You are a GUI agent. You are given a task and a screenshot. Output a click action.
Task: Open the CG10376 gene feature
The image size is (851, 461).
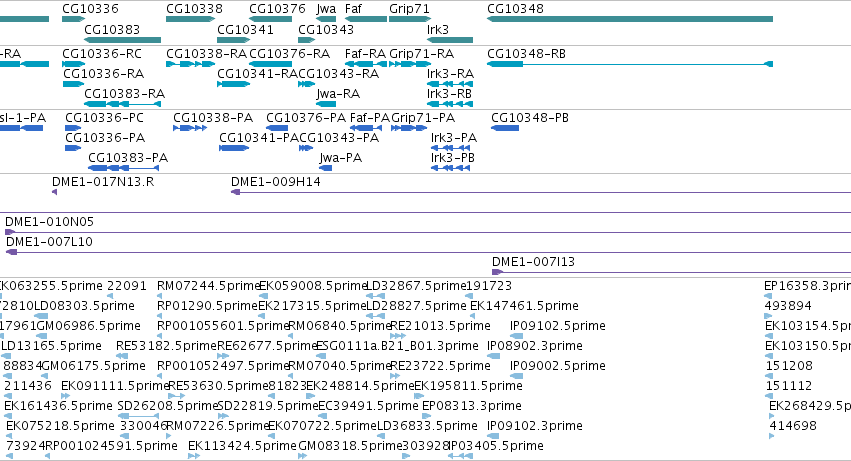[x=270, y=19]
